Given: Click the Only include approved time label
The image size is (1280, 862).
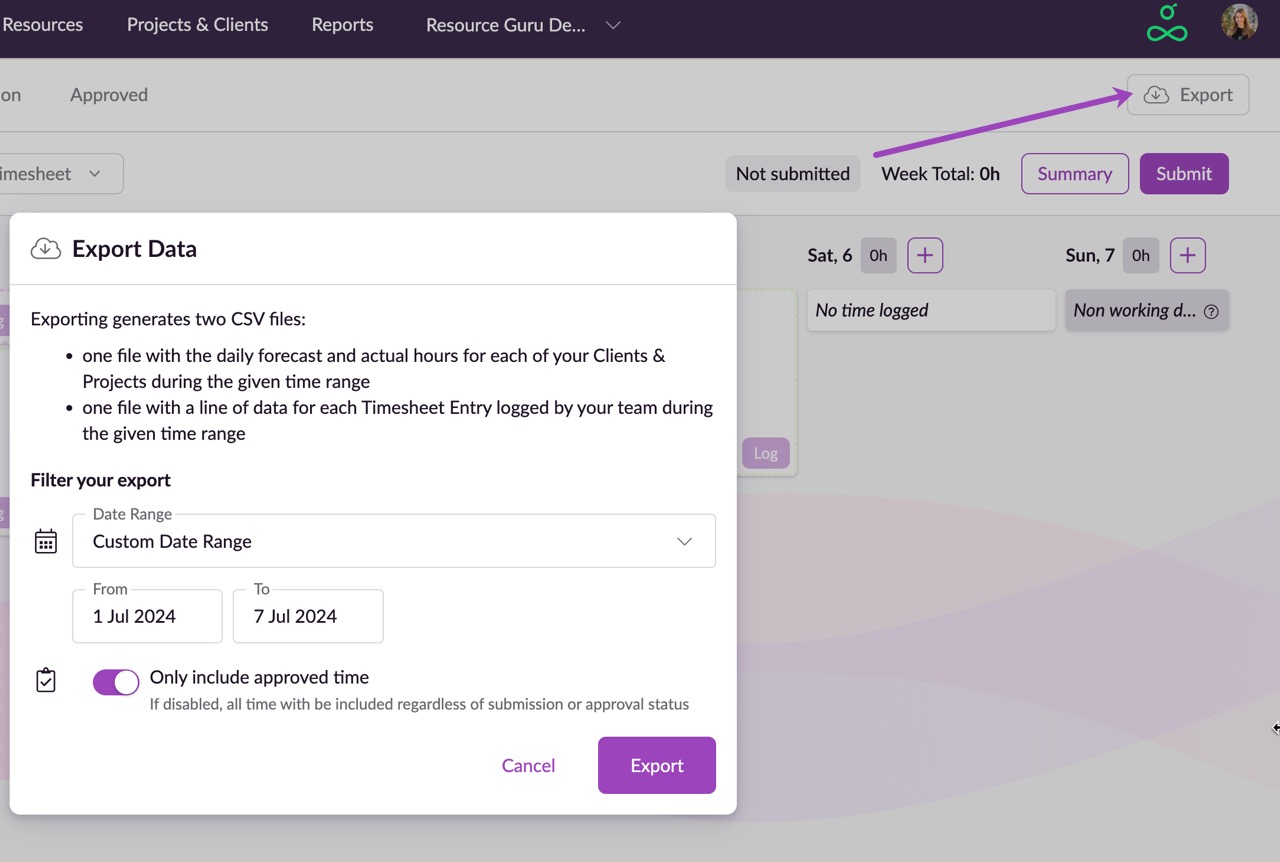Looking at the screenshot, I should 259,677.
